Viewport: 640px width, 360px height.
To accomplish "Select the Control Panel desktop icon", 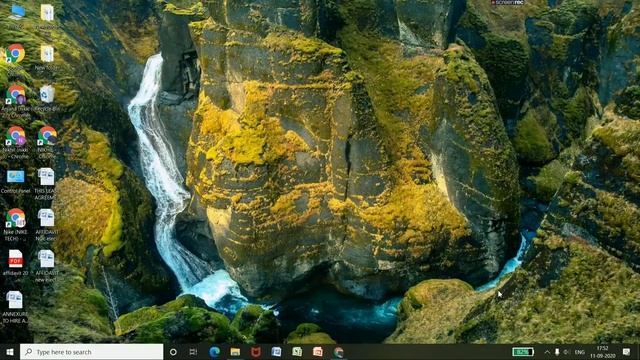I will [16, 181].
